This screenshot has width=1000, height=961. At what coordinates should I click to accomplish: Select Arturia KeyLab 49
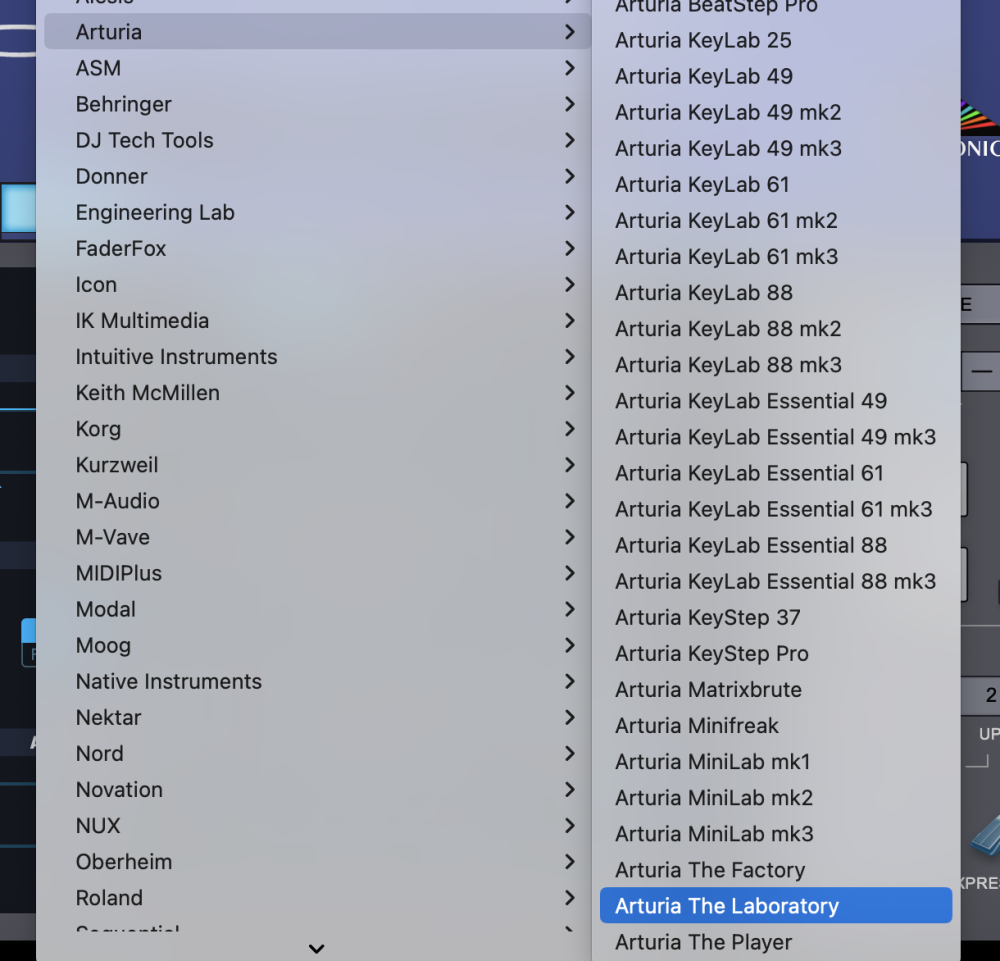click(776, 77)
